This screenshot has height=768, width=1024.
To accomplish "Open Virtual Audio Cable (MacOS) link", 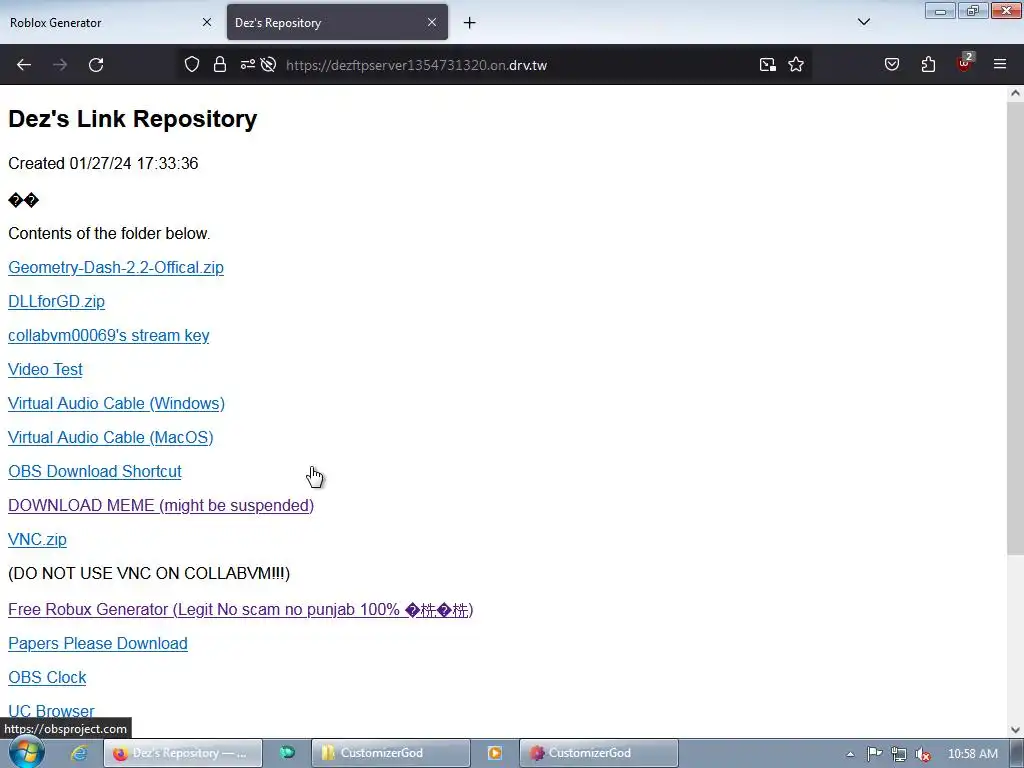I will [110, 438].
